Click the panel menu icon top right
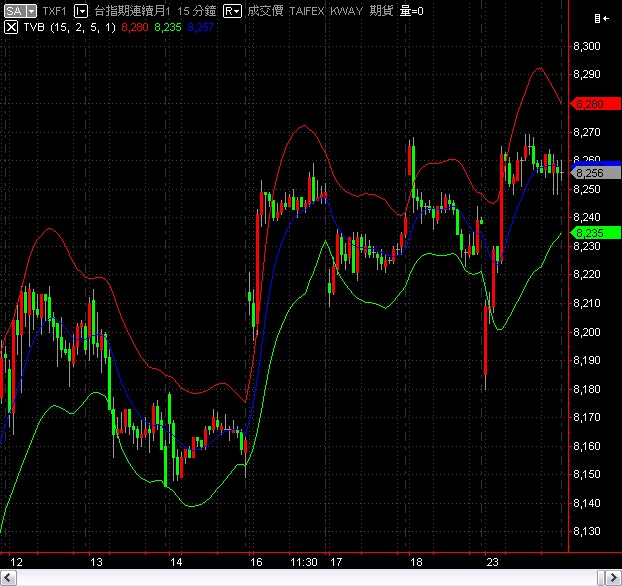622x586 pixels. pos(601,18)
